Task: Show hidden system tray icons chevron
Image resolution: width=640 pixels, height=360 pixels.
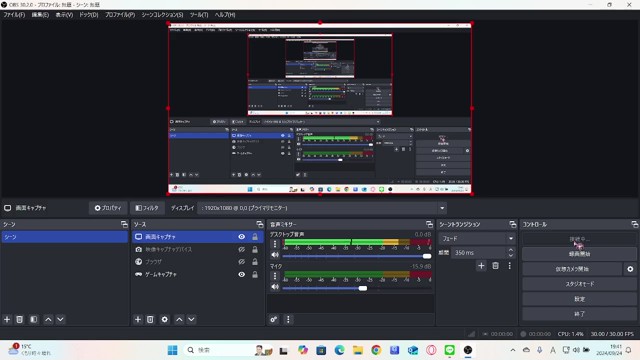Action: (x=513, y=350)
